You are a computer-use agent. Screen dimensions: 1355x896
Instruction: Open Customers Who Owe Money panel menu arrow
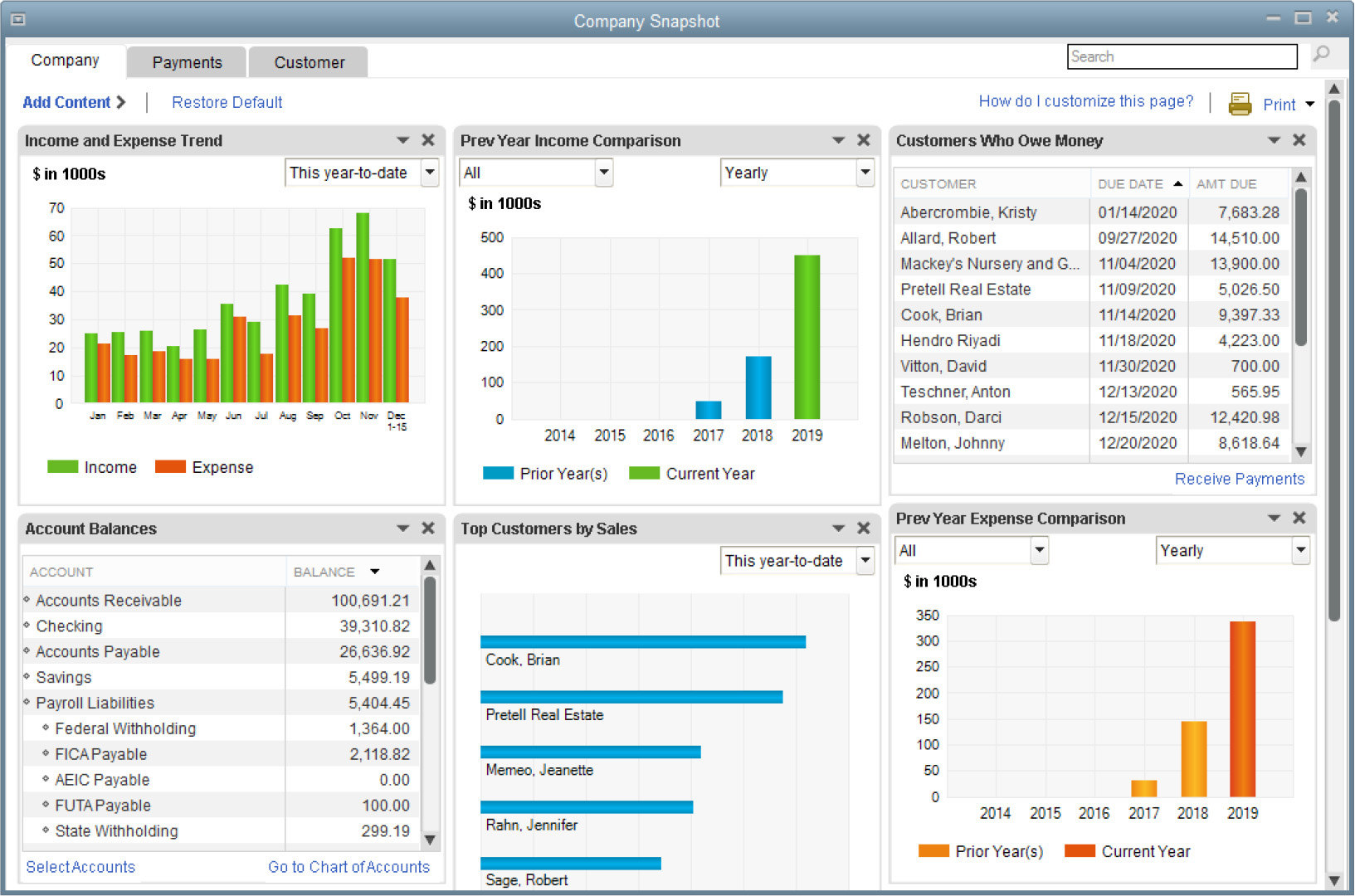[x=1275, y=140]
